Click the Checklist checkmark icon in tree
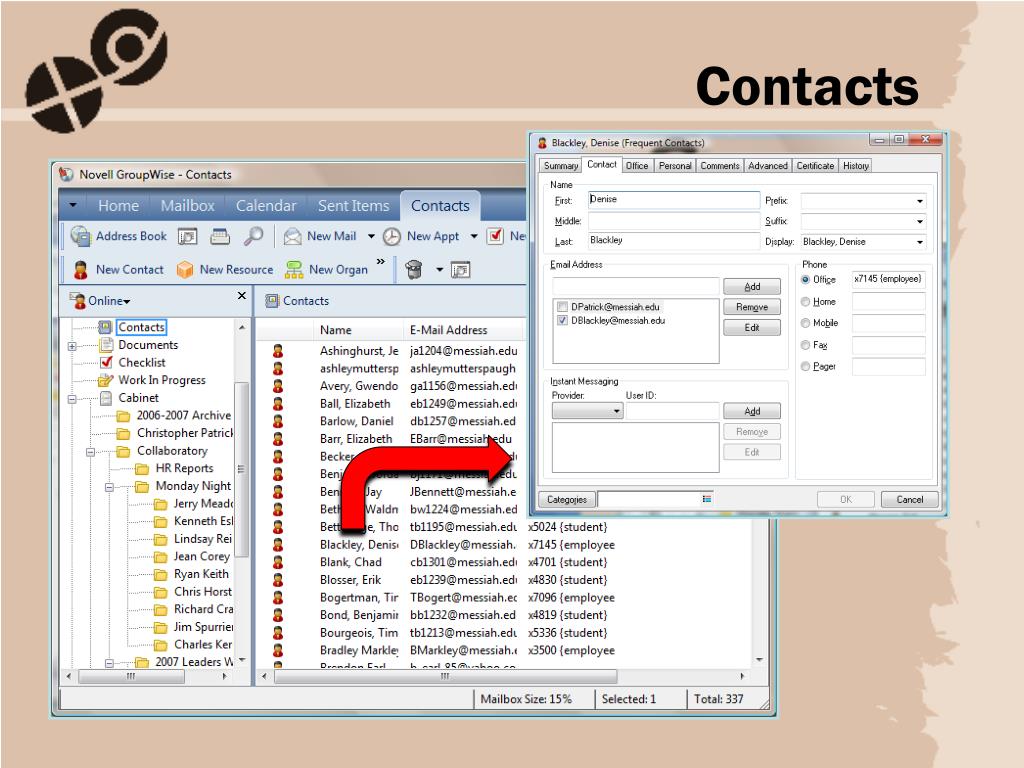This screenshot has width=1024, height=768. [106, 362]
